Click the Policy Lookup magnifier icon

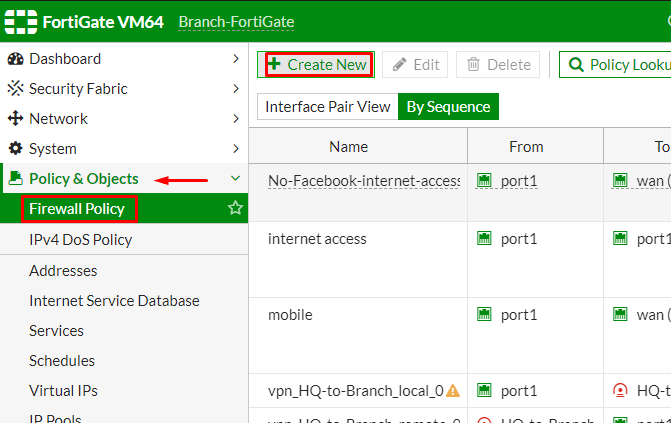click(x=576, y=65)
